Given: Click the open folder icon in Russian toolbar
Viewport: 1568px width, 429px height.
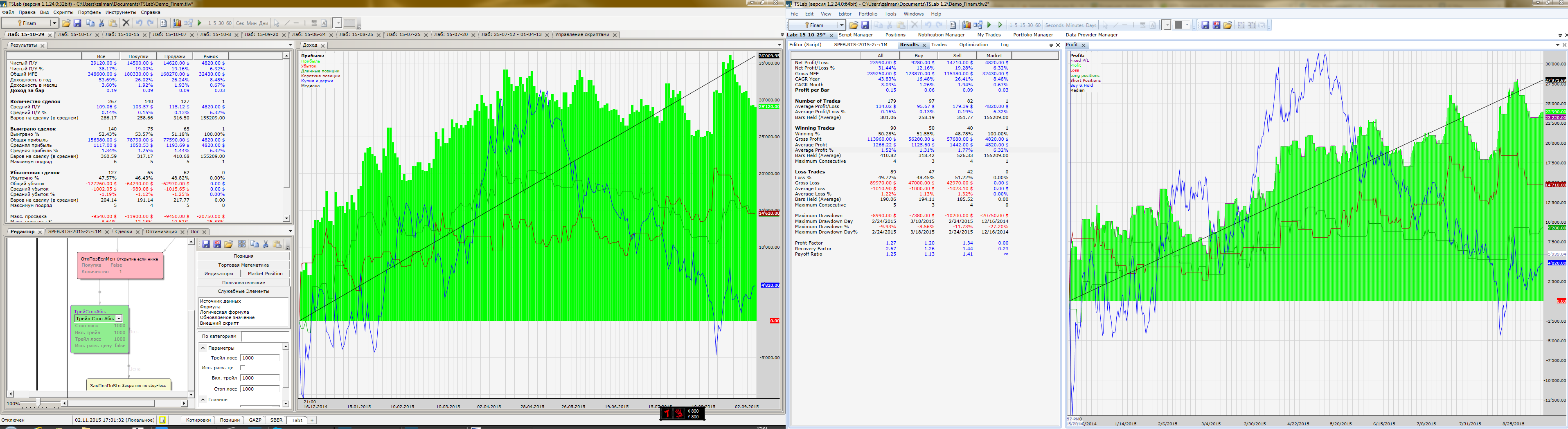Looking at the screenshot, I should pyautogui.click(x=66, y=23).
